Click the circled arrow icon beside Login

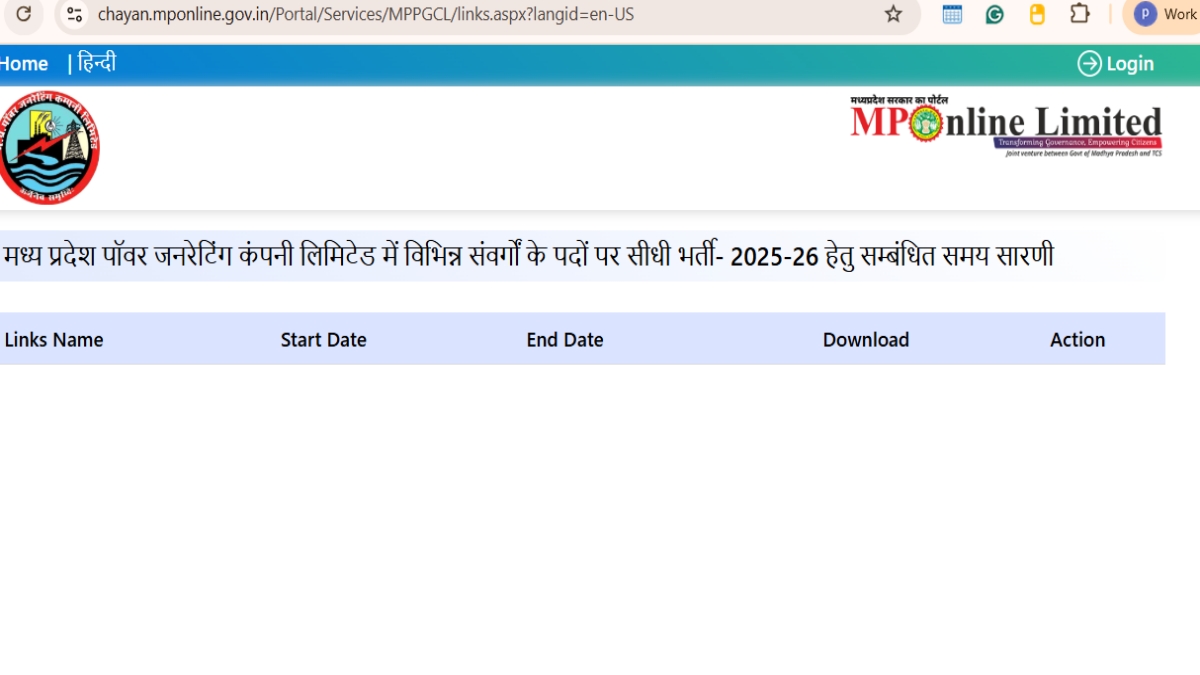pyautogui.click(x=1089, y=64)
